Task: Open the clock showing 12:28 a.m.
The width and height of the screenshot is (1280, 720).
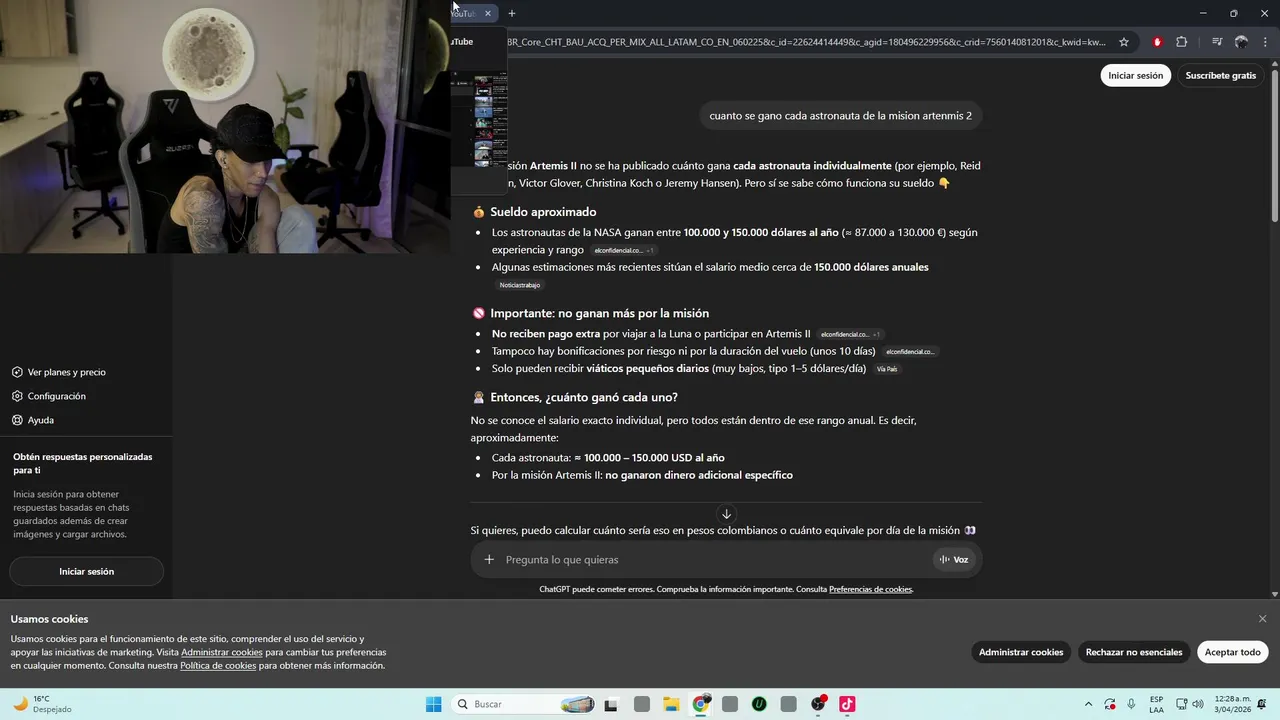Action: (x=1233, y=704)
